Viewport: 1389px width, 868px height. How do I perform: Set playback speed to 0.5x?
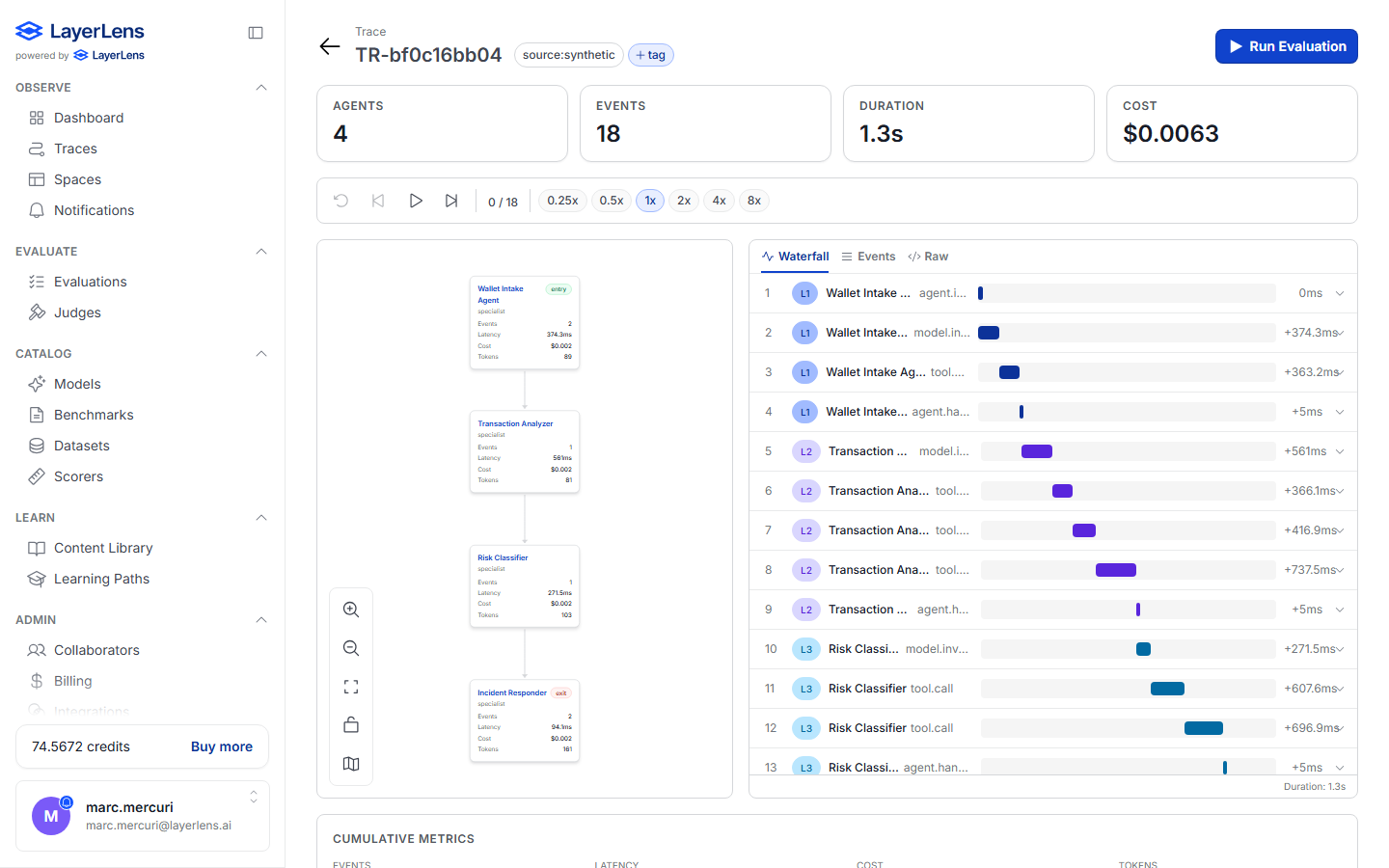(x=612, y=201)
